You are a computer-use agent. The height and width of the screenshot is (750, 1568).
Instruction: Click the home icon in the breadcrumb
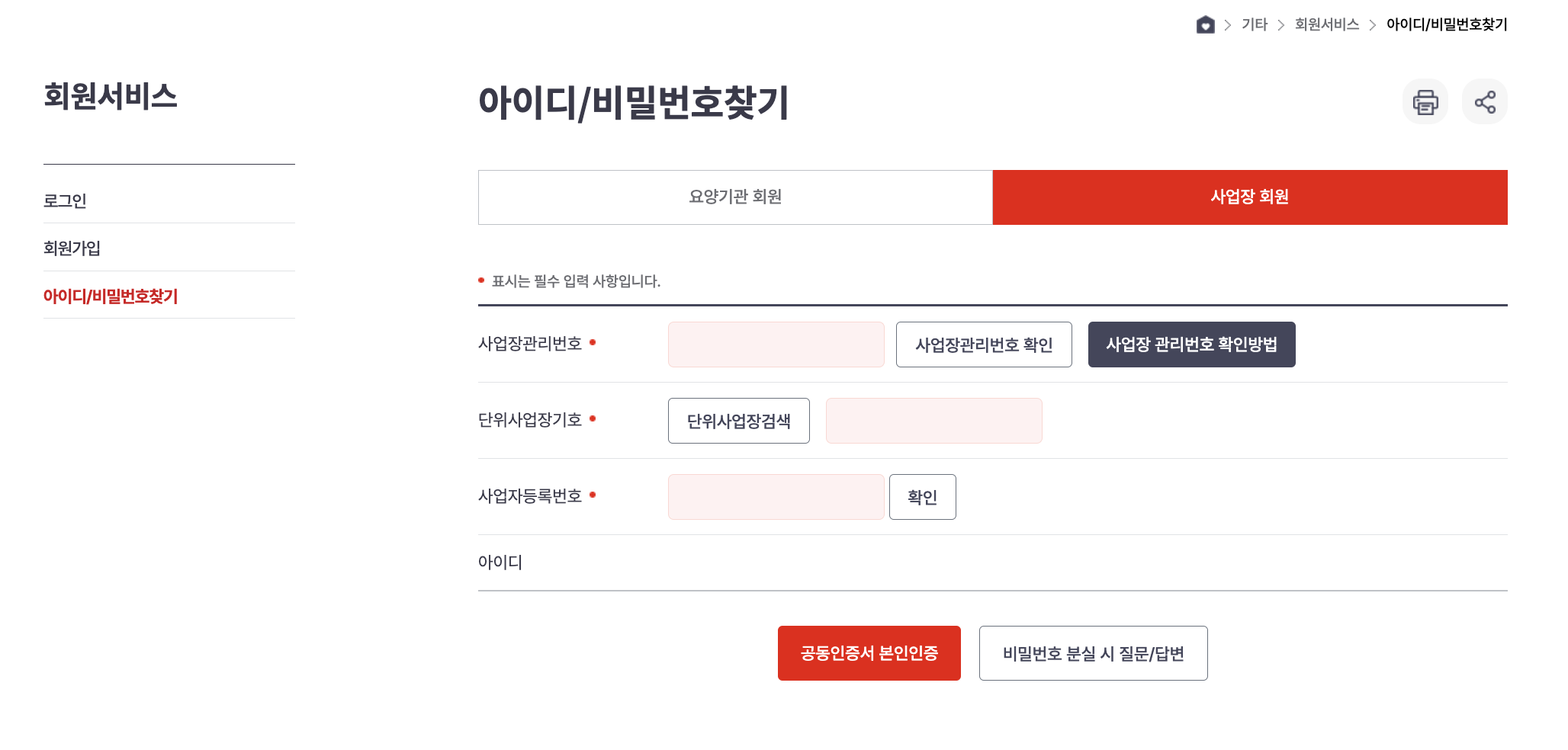[x=1204, y=24]
